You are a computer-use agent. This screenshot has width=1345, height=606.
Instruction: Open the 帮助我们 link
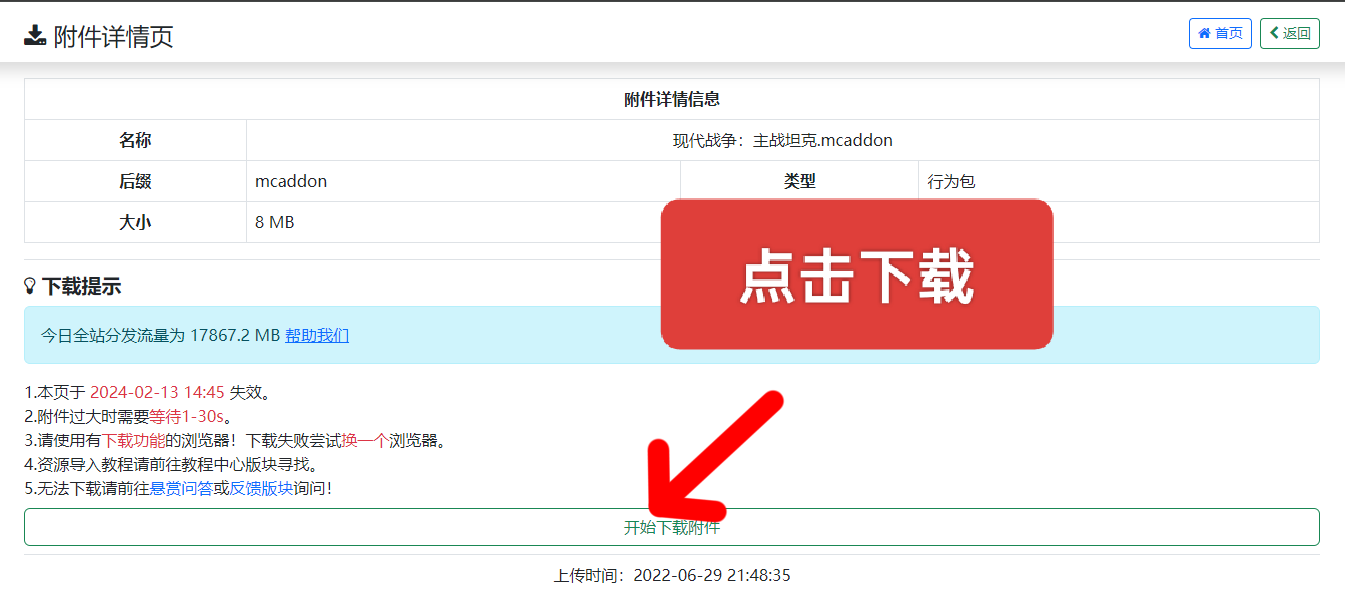[x=317, y=335]
